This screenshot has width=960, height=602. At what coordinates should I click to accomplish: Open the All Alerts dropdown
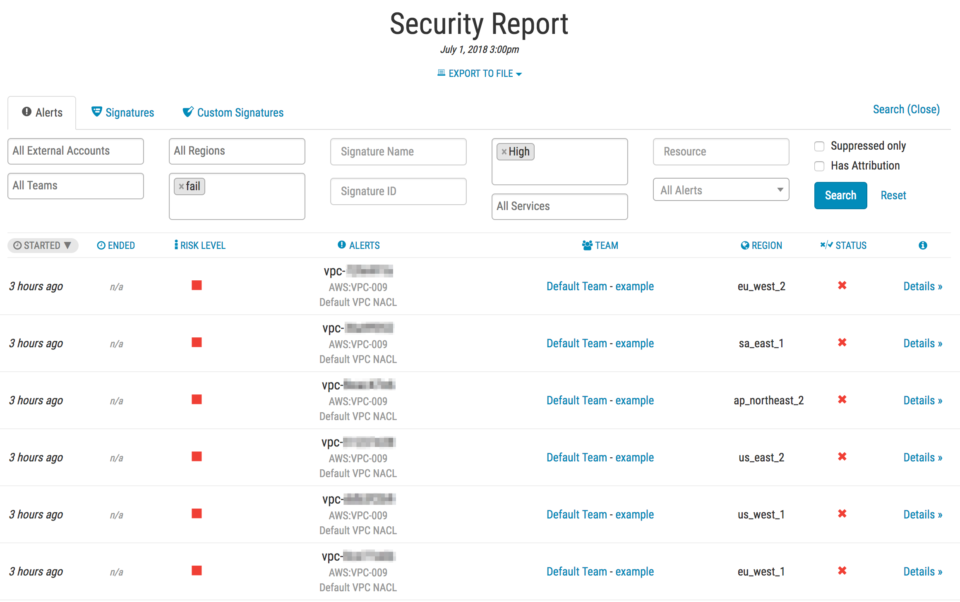(721, 190)
